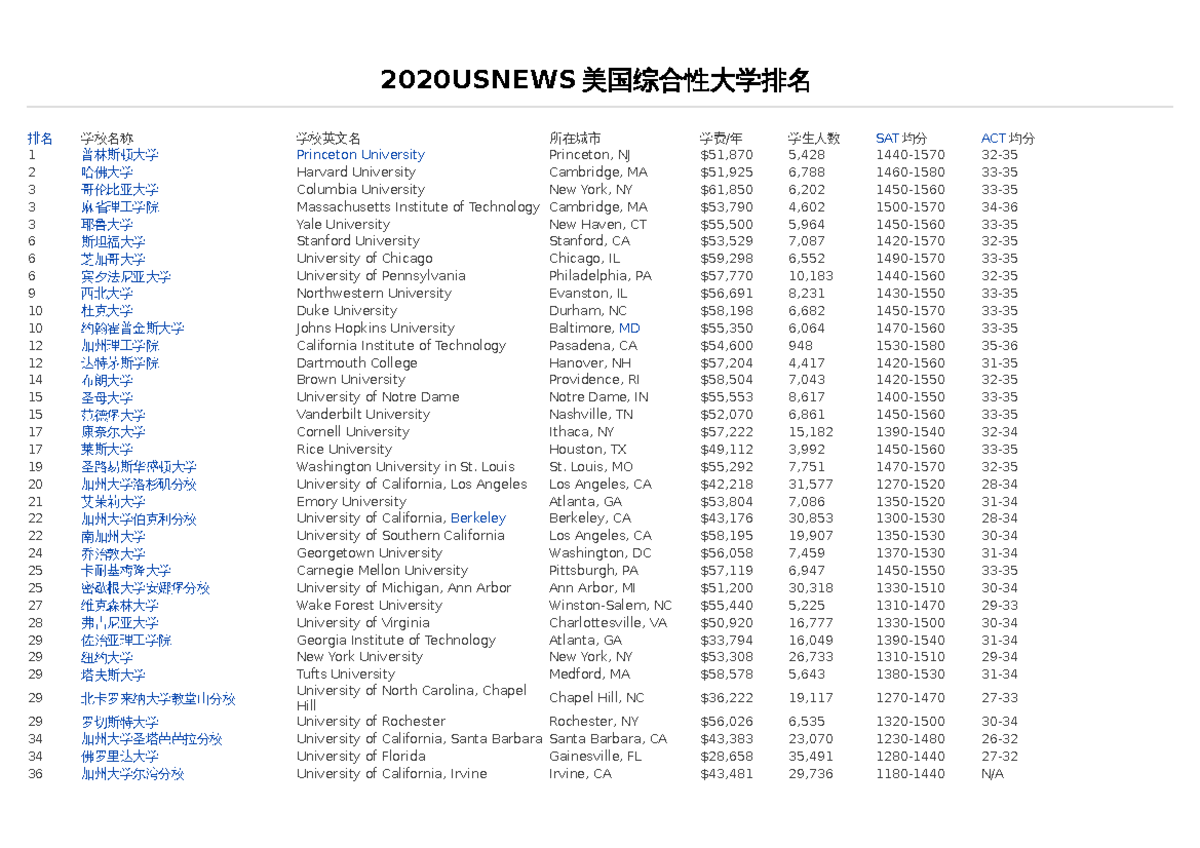The width and height of the screenshot is (1200, 848).
Task: Open the Chinese link beside Emory University
Action: tap(113, 501)
